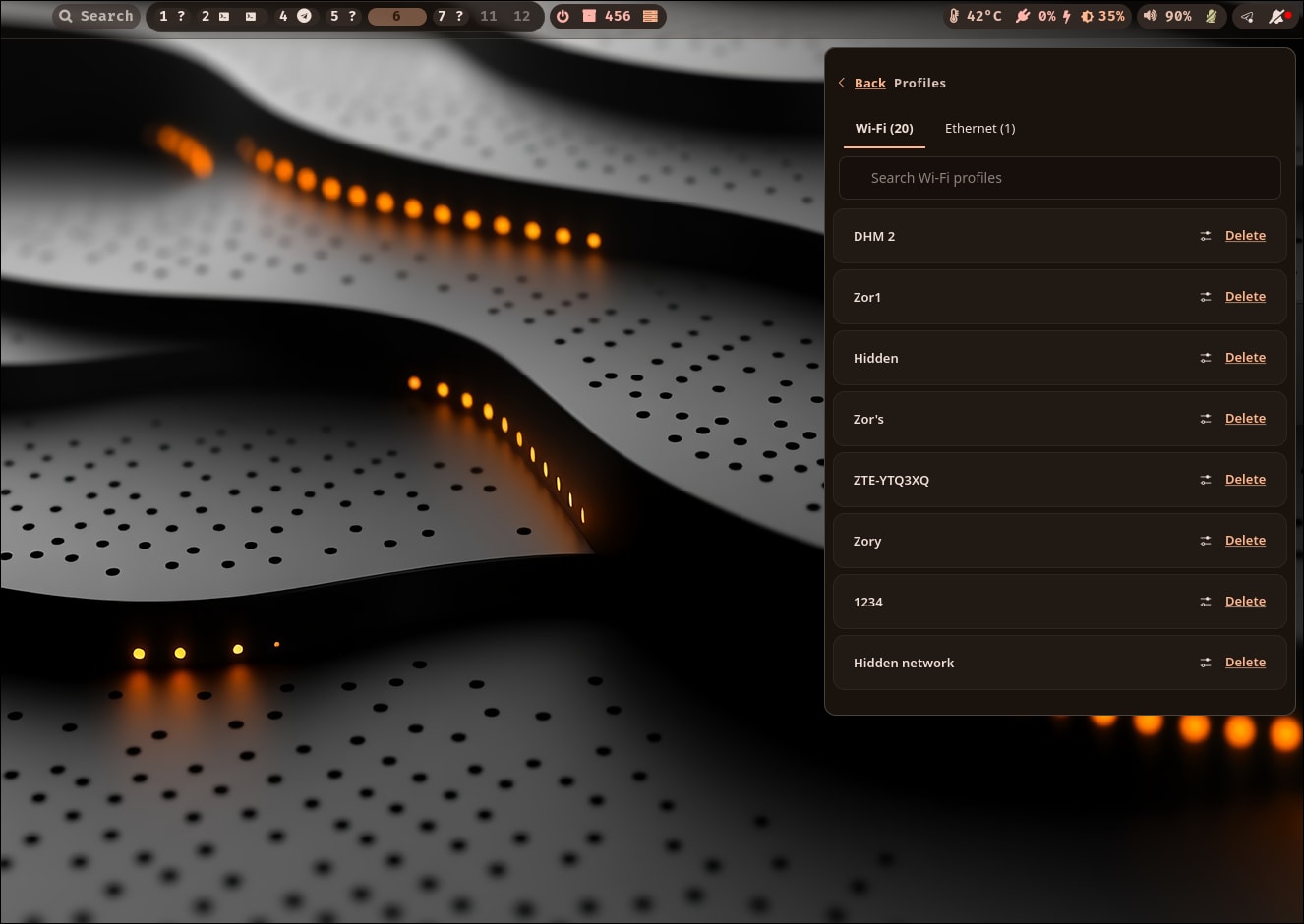Click the lightning bolt charging icon
Viewport: 1304px width, 924px height.
coord(1066,16)
